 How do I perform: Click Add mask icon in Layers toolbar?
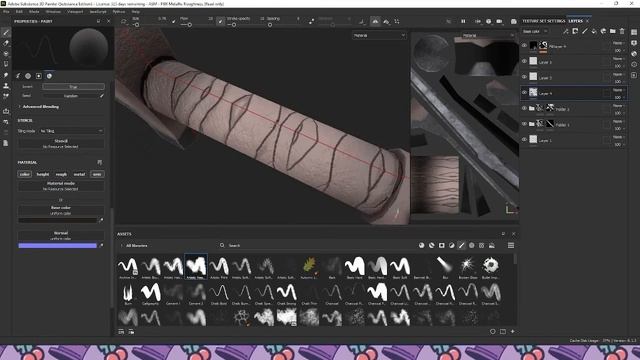[x=575, y=31]
